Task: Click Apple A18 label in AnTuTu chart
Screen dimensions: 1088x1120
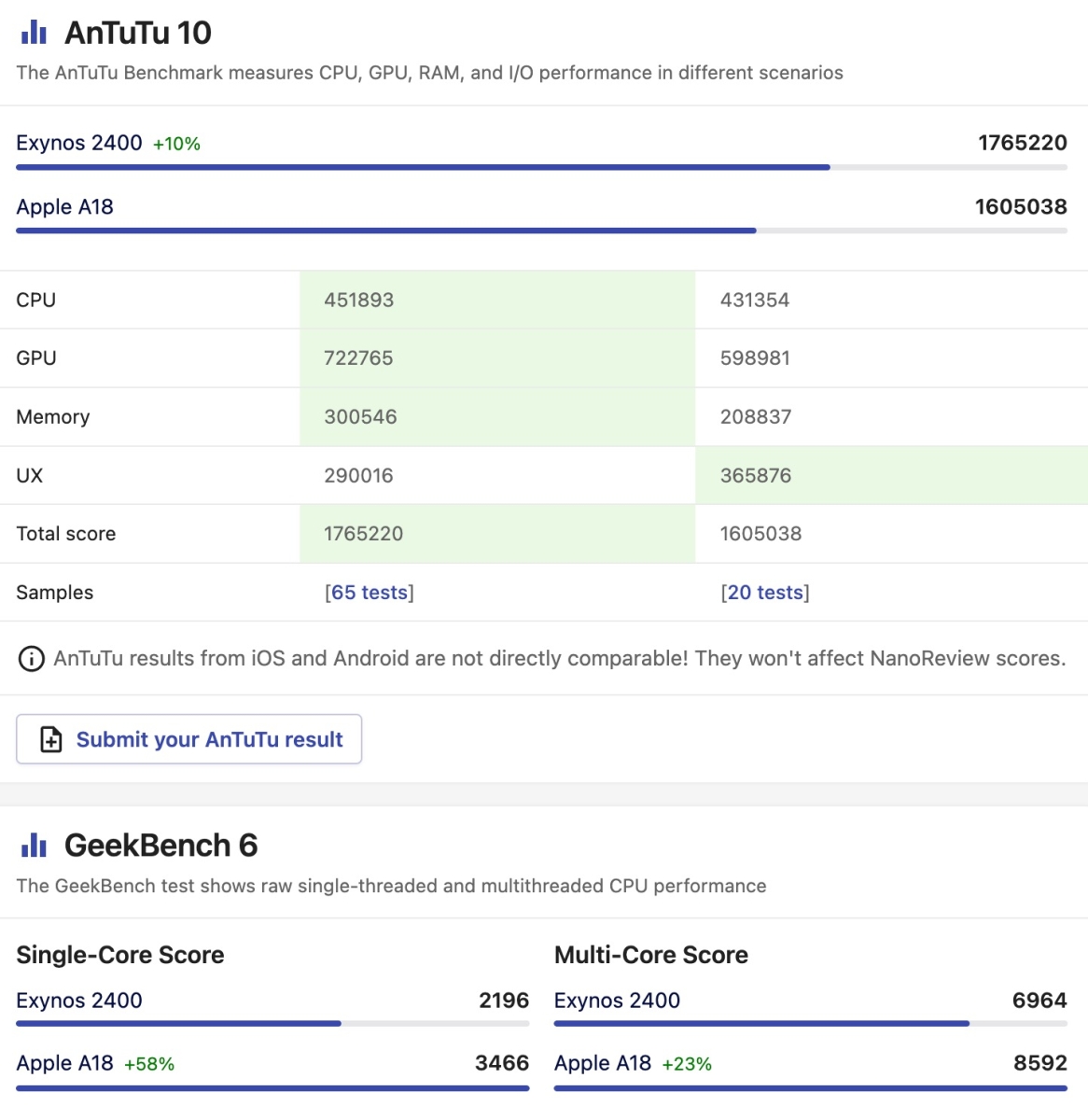Action: (64, 207)
